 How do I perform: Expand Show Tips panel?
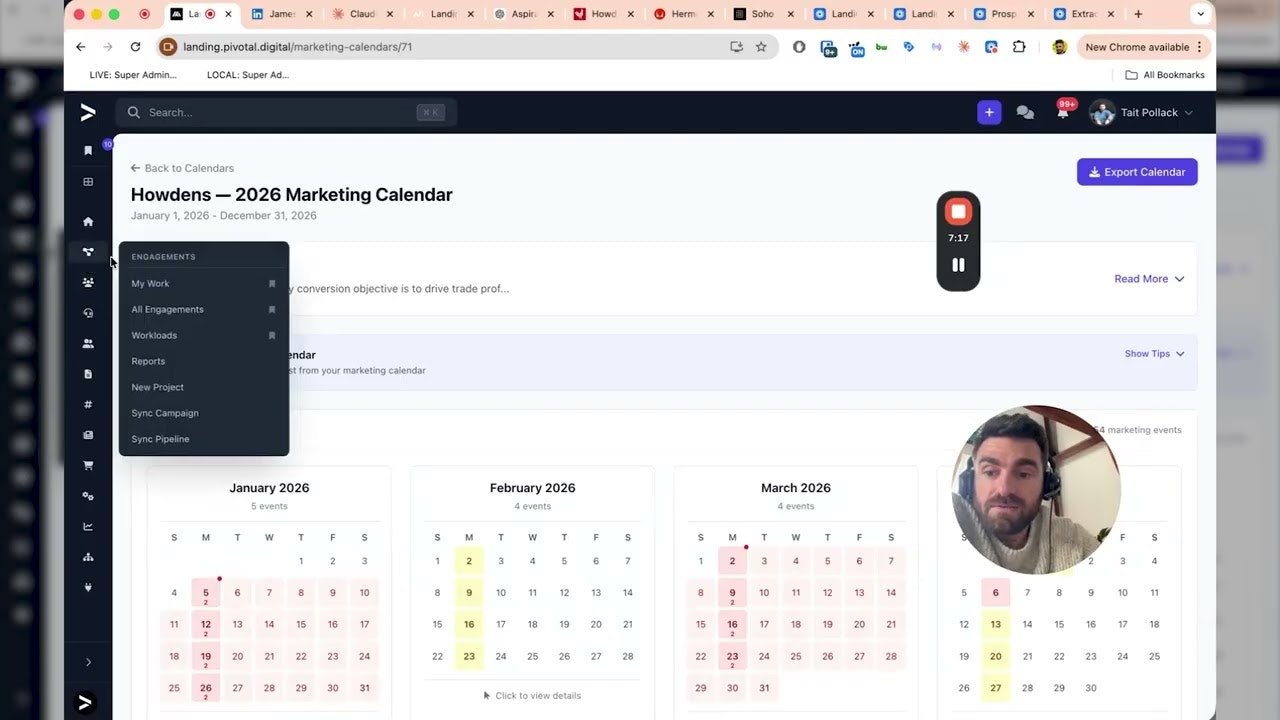(x=1154, y=354)
